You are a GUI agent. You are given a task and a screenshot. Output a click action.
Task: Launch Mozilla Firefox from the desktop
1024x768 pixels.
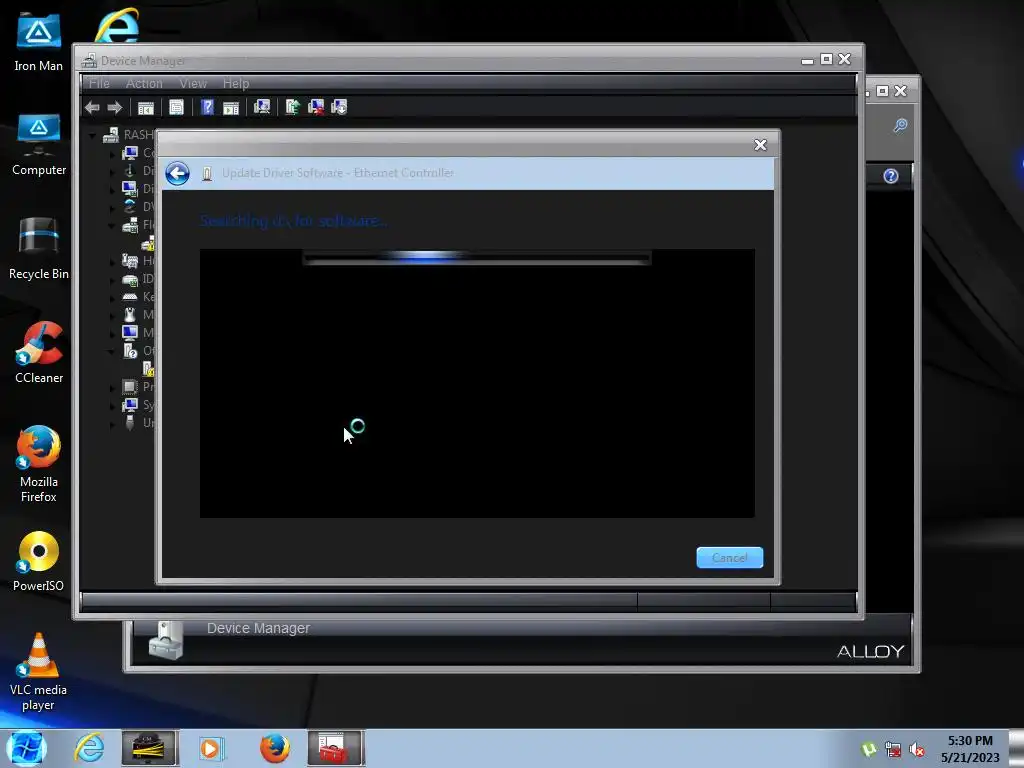[x=39, y=464]
